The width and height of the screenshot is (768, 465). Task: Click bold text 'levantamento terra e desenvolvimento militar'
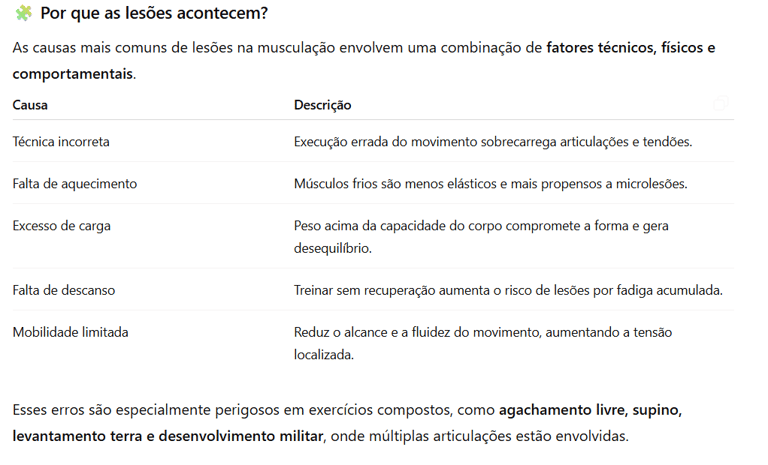click(168, 436)
